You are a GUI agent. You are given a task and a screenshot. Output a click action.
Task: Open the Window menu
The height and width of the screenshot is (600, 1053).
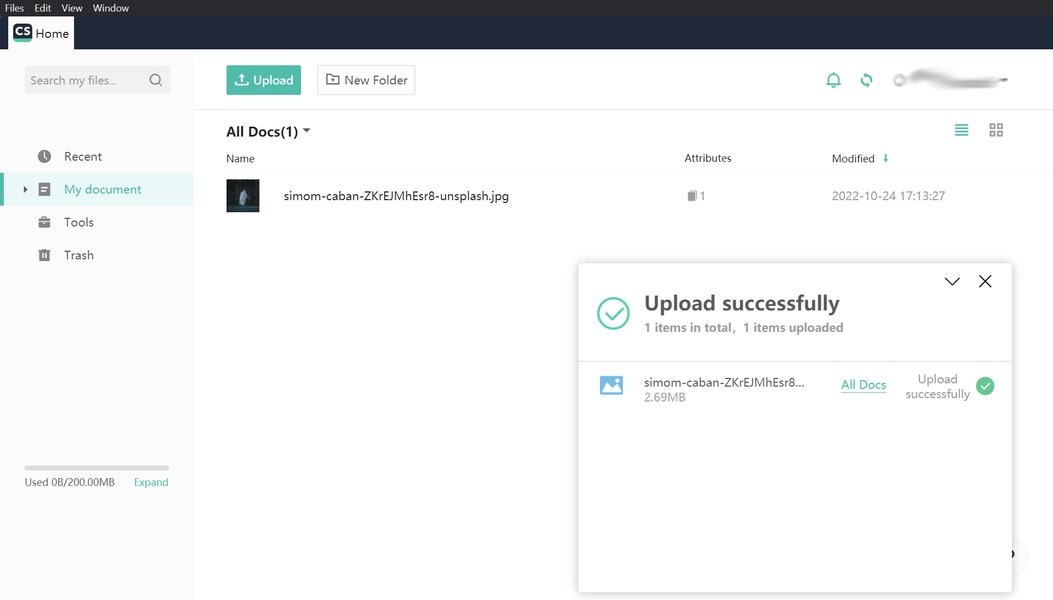[111, 8]
